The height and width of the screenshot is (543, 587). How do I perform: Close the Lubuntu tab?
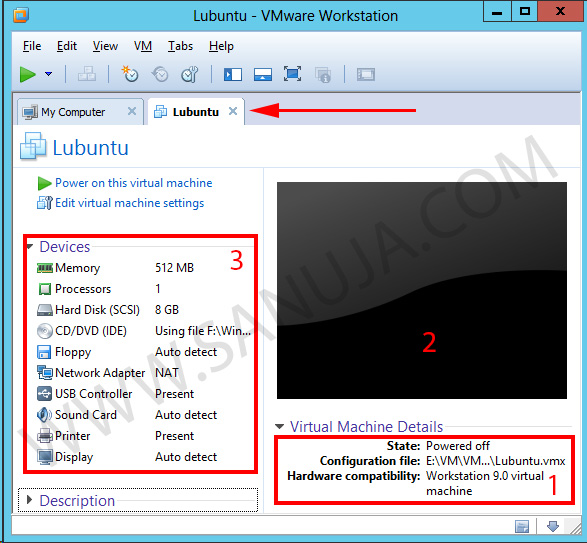point(233,111)
